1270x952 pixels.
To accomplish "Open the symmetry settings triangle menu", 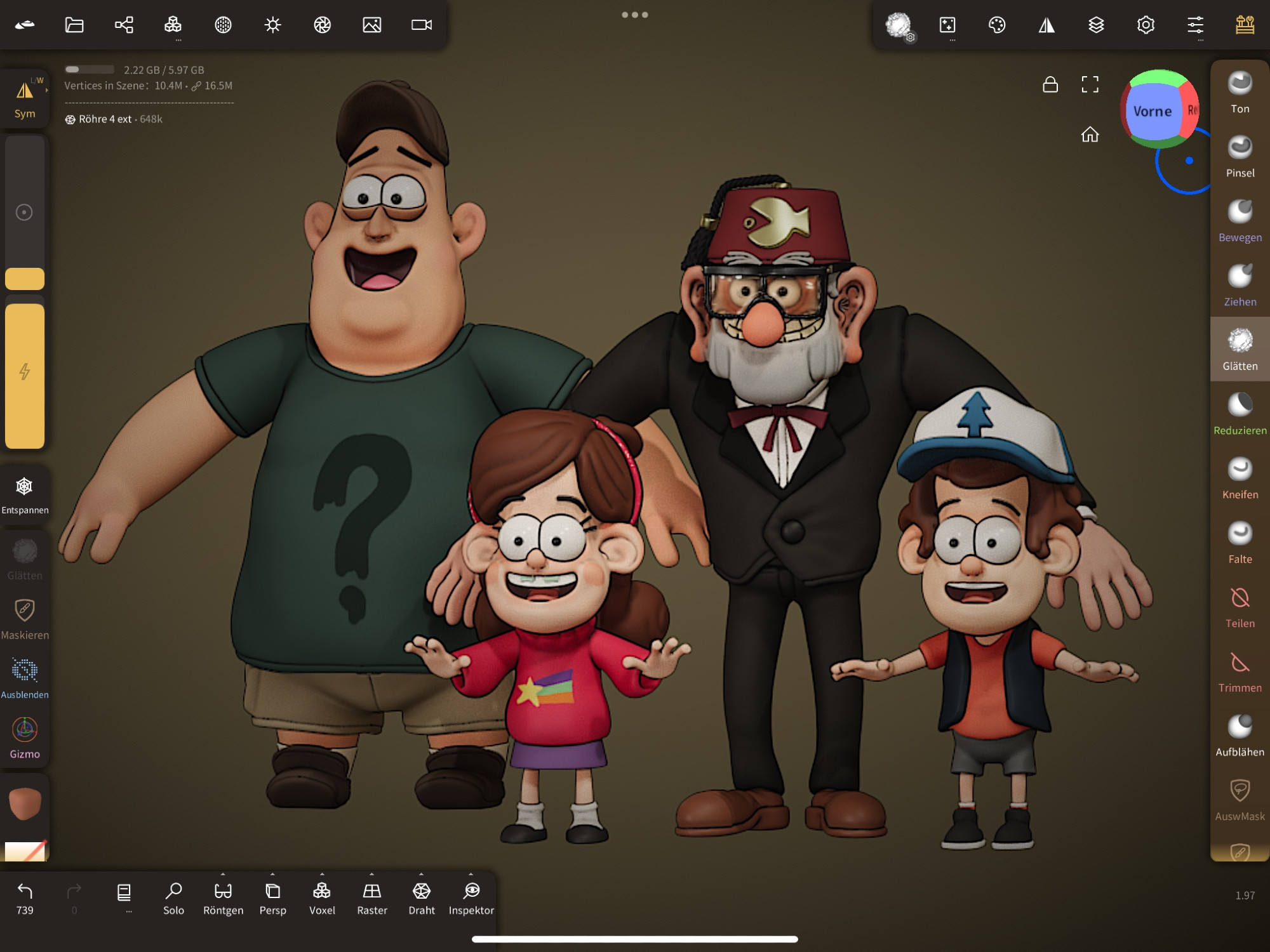I will [1046, 25].
